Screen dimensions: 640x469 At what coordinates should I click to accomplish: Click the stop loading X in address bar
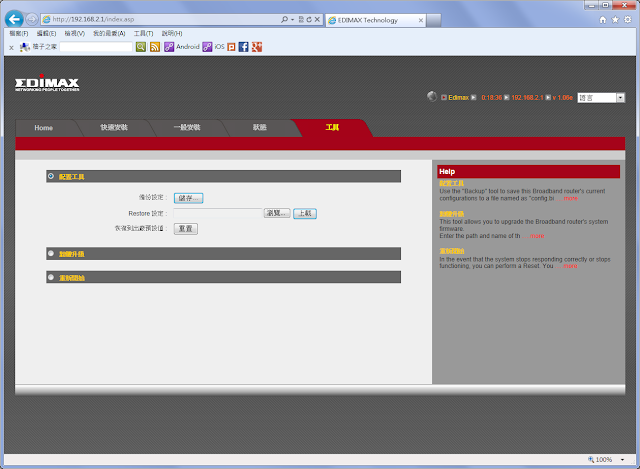pyautogui.click(x=317, y=19)
